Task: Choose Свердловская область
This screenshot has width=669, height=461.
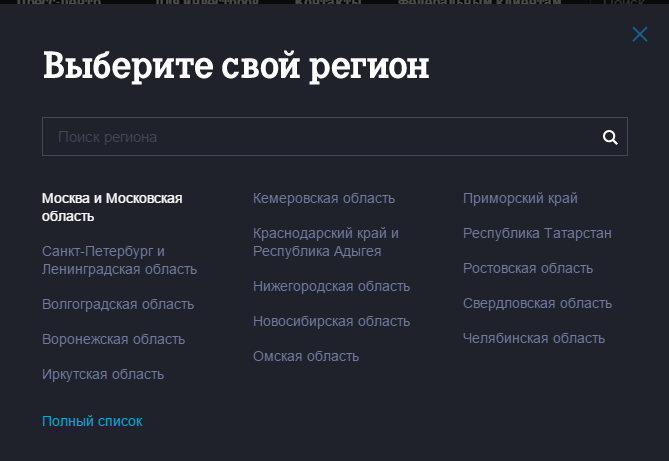Action: (537, 303)
